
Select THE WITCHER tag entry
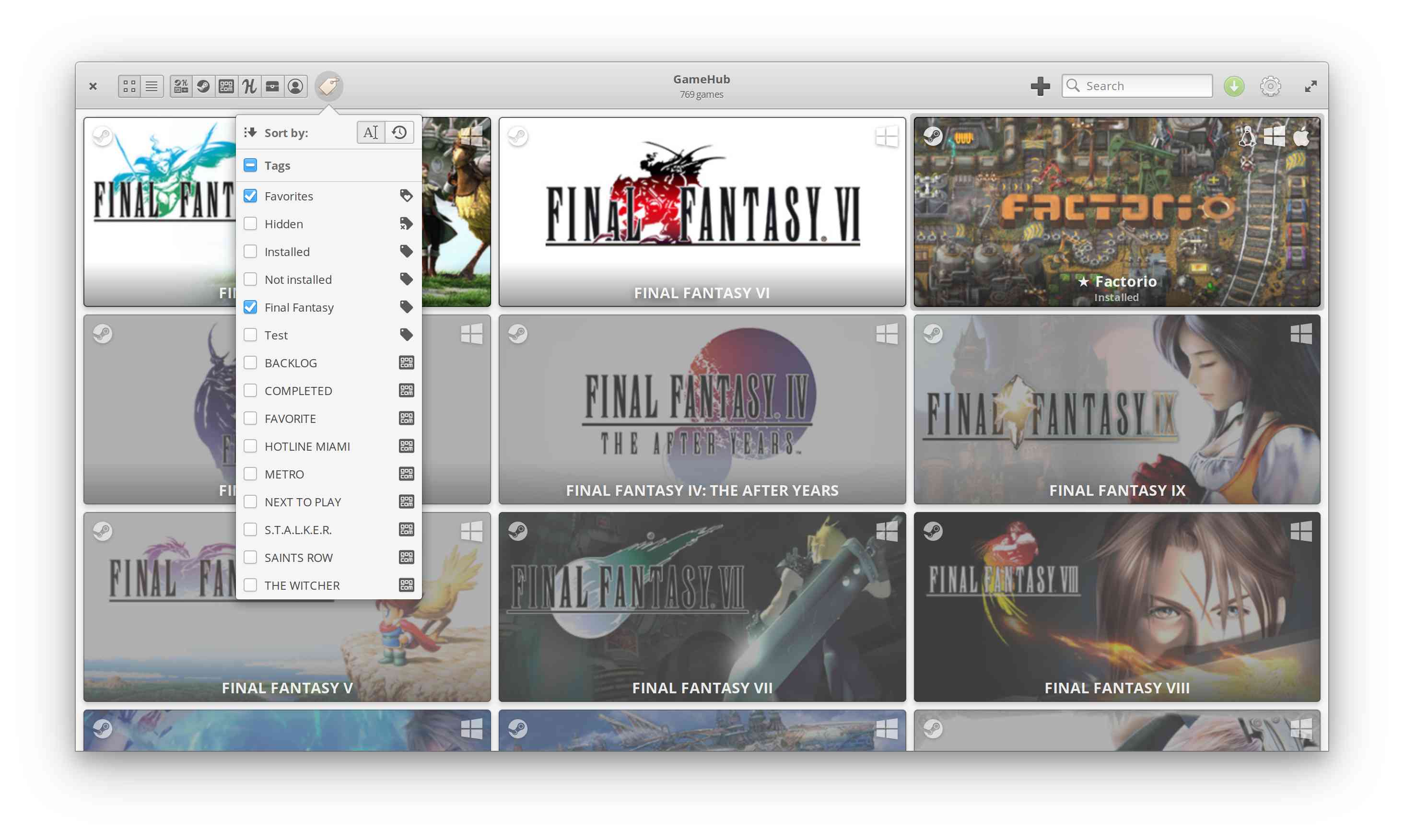[251, 585]
